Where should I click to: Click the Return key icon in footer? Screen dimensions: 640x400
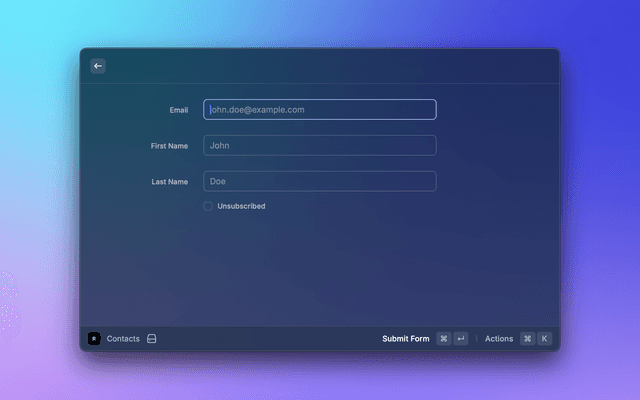click(461, 339)
